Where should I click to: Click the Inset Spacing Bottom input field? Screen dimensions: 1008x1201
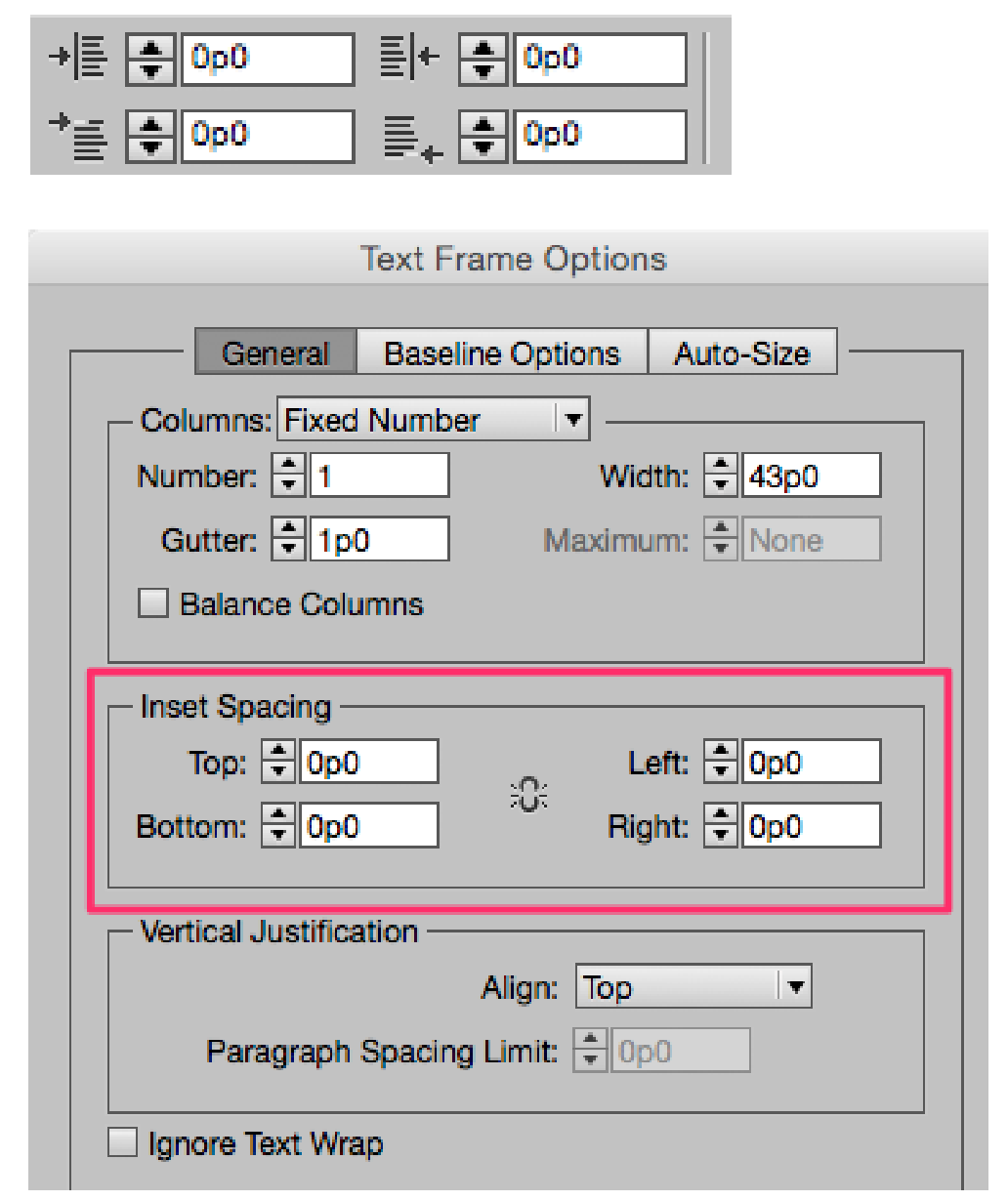point(368,827)
